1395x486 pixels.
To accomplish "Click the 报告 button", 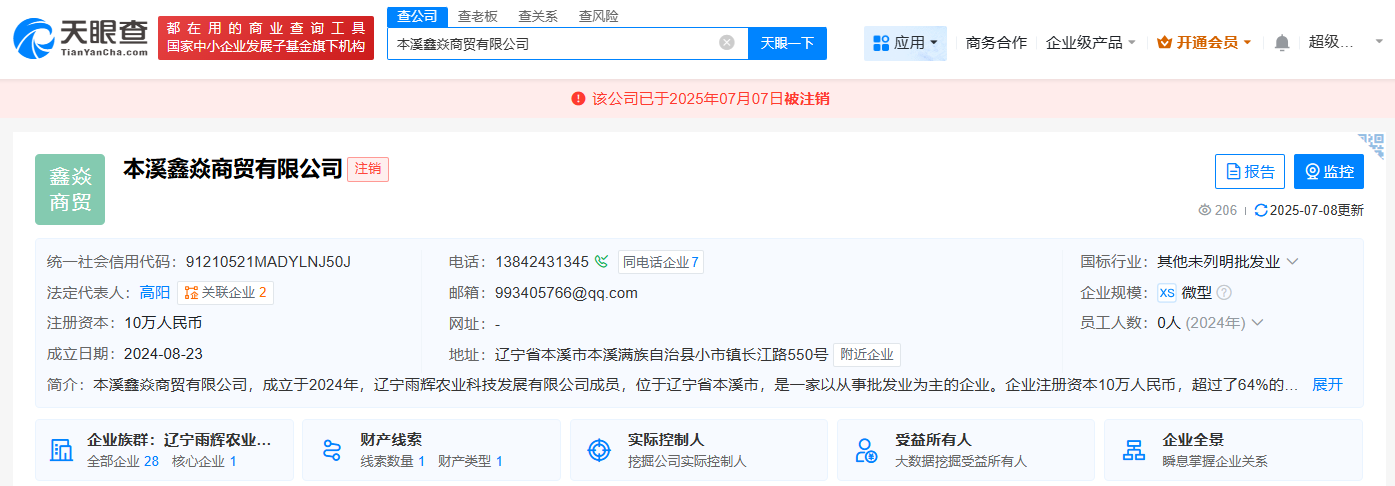I will pyautogui.click(x=1250, y=172).
